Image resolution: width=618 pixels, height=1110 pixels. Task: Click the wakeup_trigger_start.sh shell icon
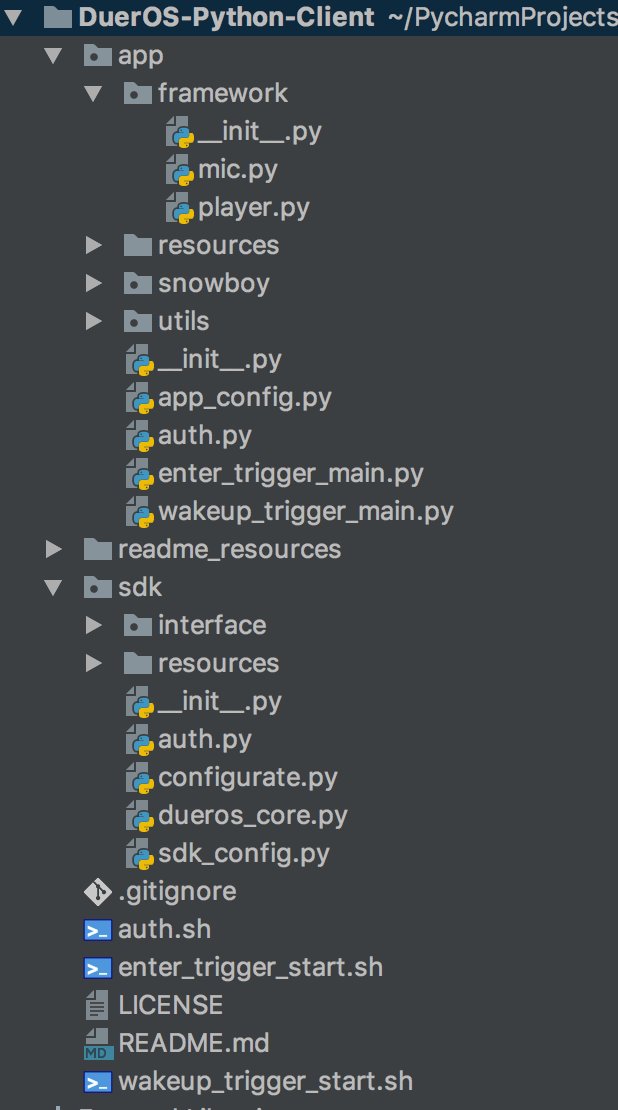[x=98, y=1082]
